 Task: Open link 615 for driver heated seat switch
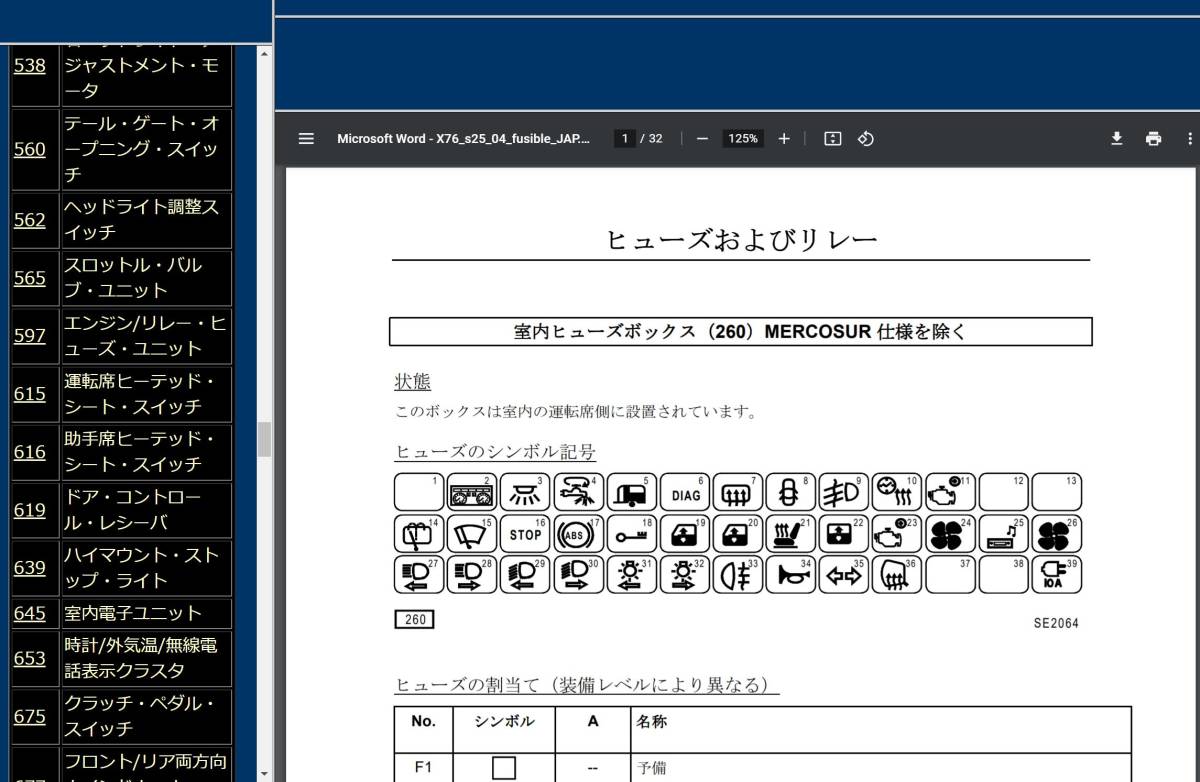pyautogui.click(x=30, y=393)
